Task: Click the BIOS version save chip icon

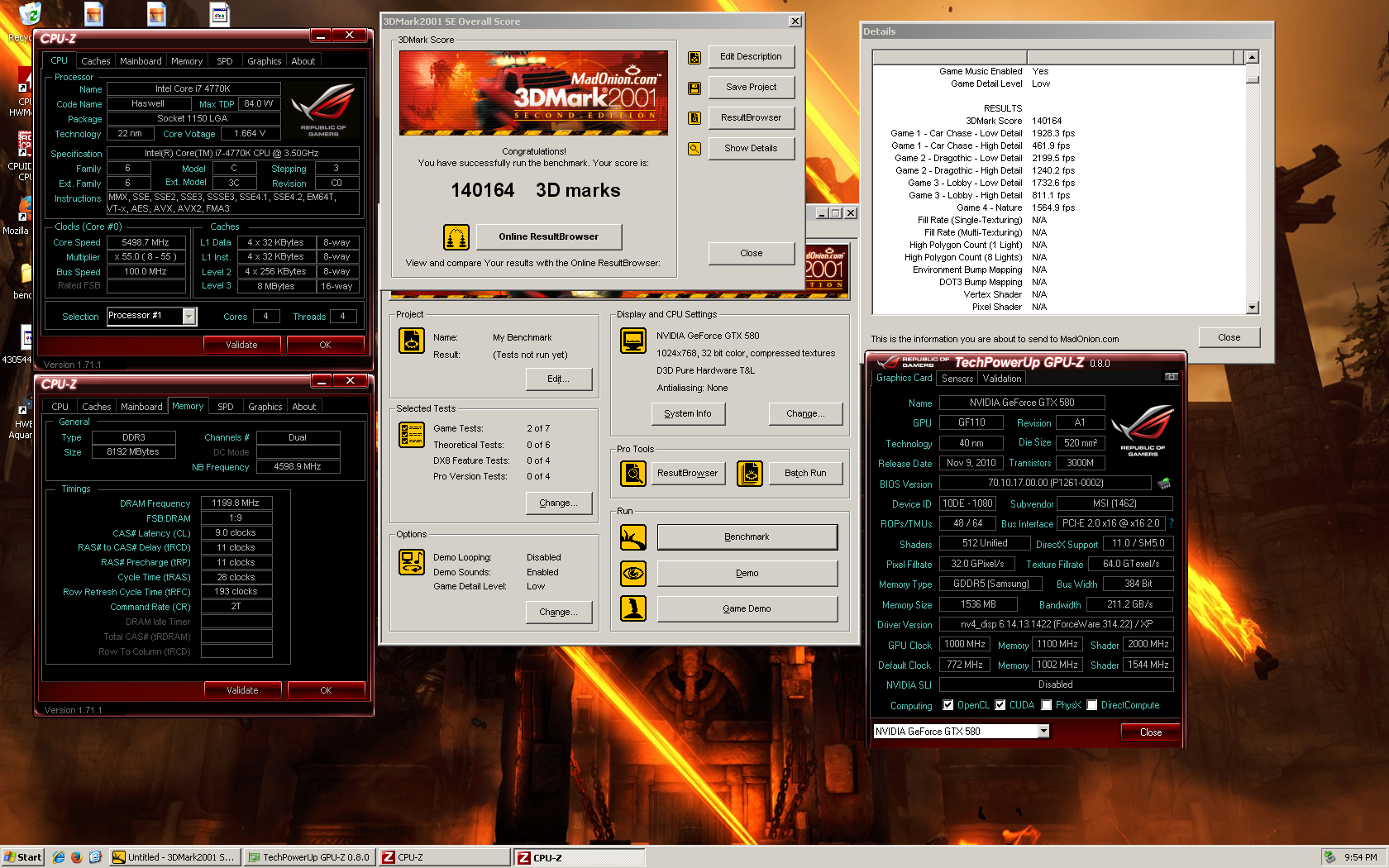Action: [x=1164, y=483]
